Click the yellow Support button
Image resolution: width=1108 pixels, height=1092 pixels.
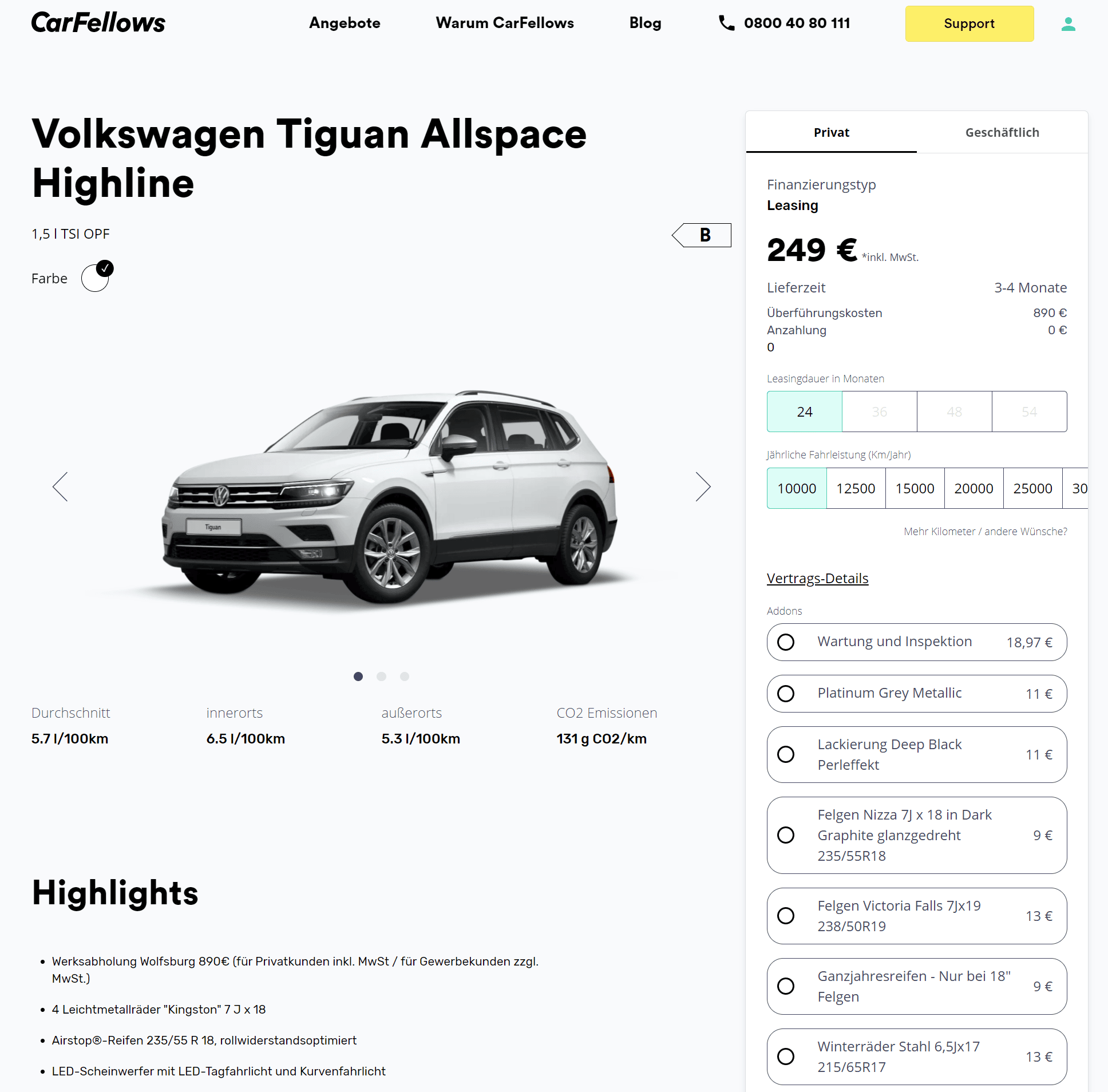tap(969, 23)
